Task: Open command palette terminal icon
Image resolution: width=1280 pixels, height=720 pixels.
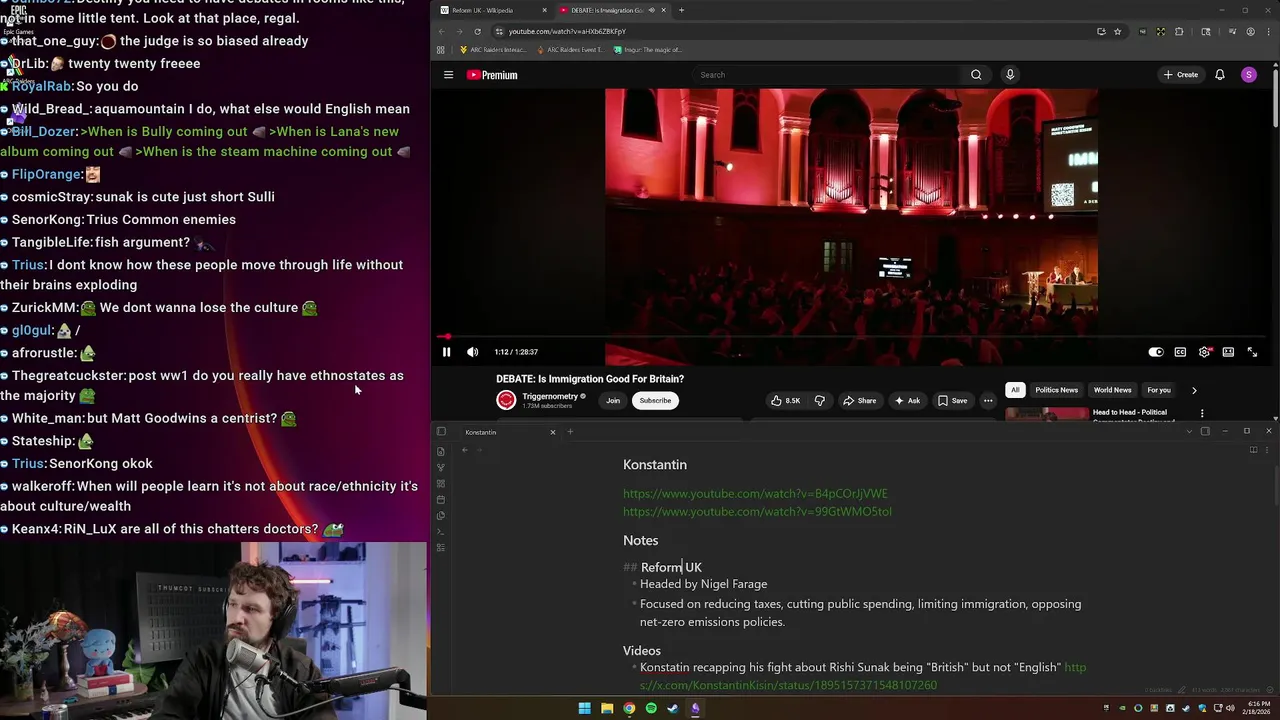Action: [441, 531]
